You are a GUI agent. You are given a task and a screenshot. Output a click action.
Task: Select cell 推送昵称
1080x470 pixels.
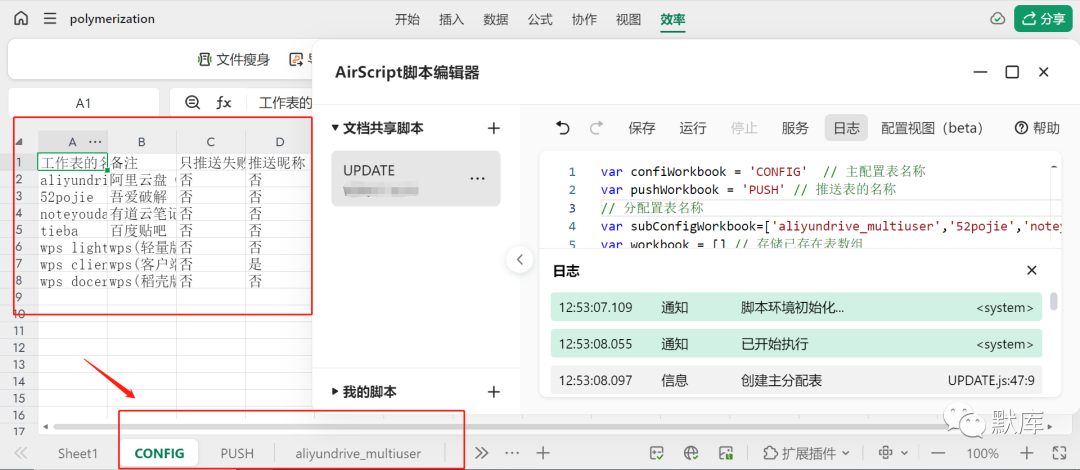pos(279,163)
